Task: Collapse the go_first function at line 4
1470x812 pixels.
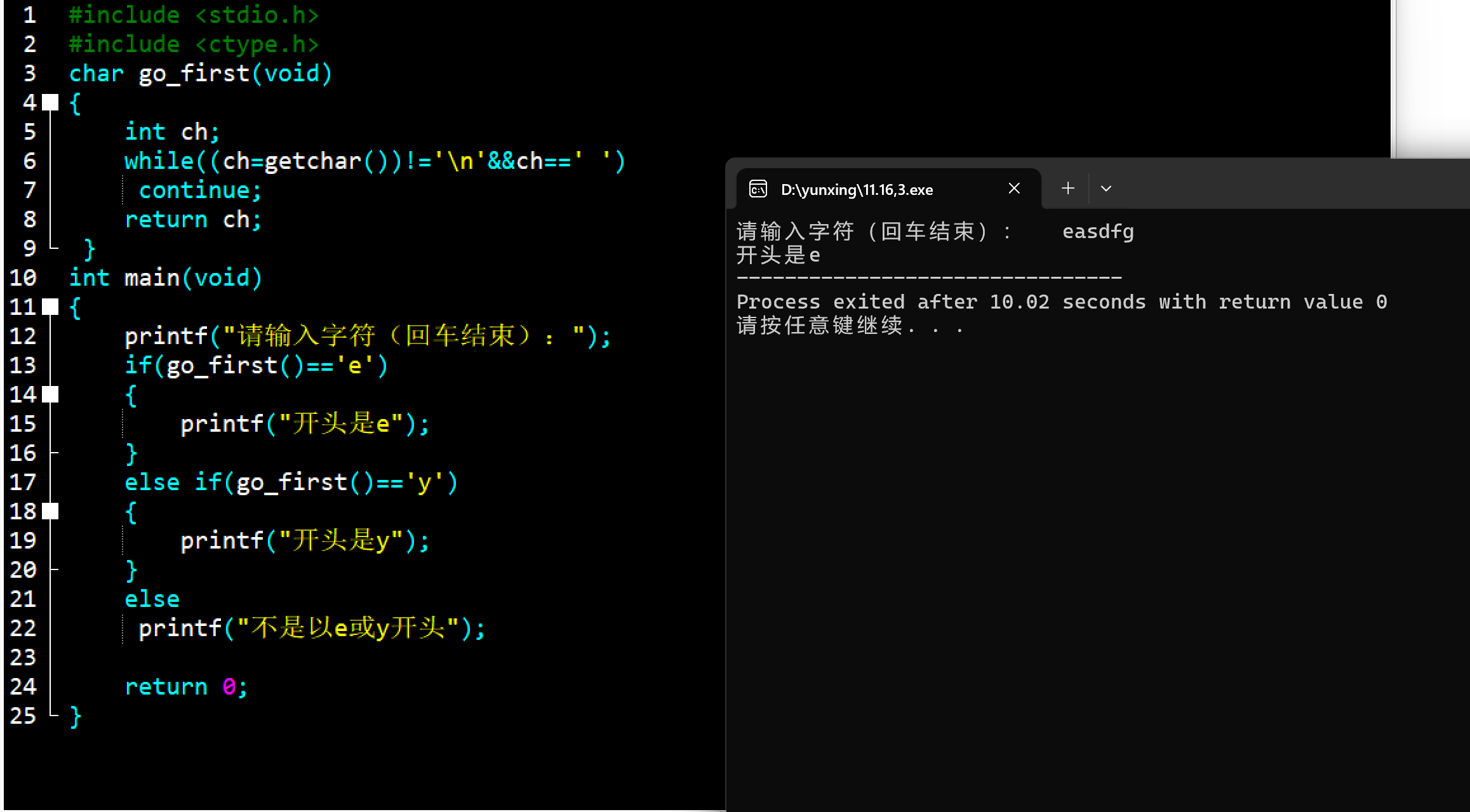Action: tap(50, 102)
